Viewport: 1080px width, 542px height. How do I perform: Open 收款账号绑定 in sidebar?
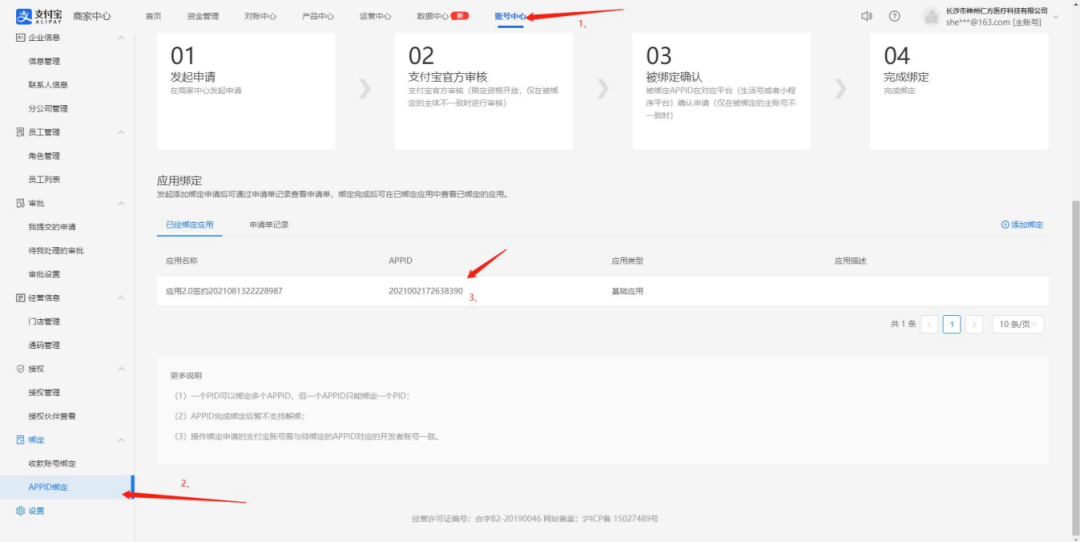[52, 463]
